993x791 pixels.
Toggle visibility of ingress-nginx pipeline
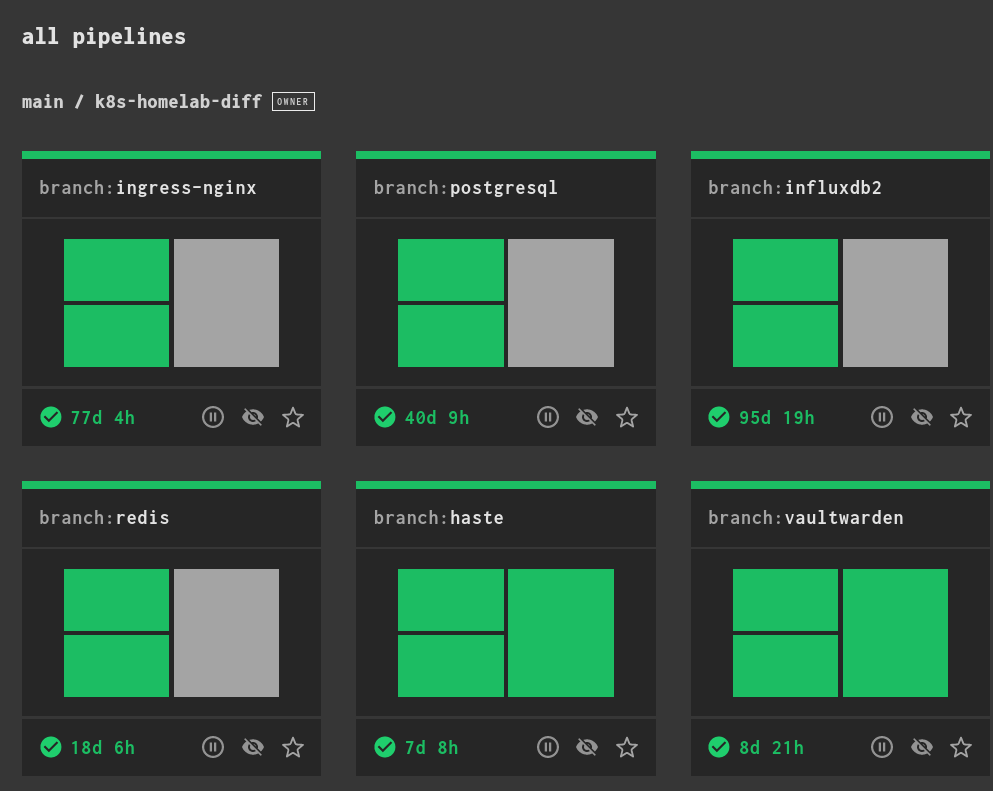coord(253,417)
